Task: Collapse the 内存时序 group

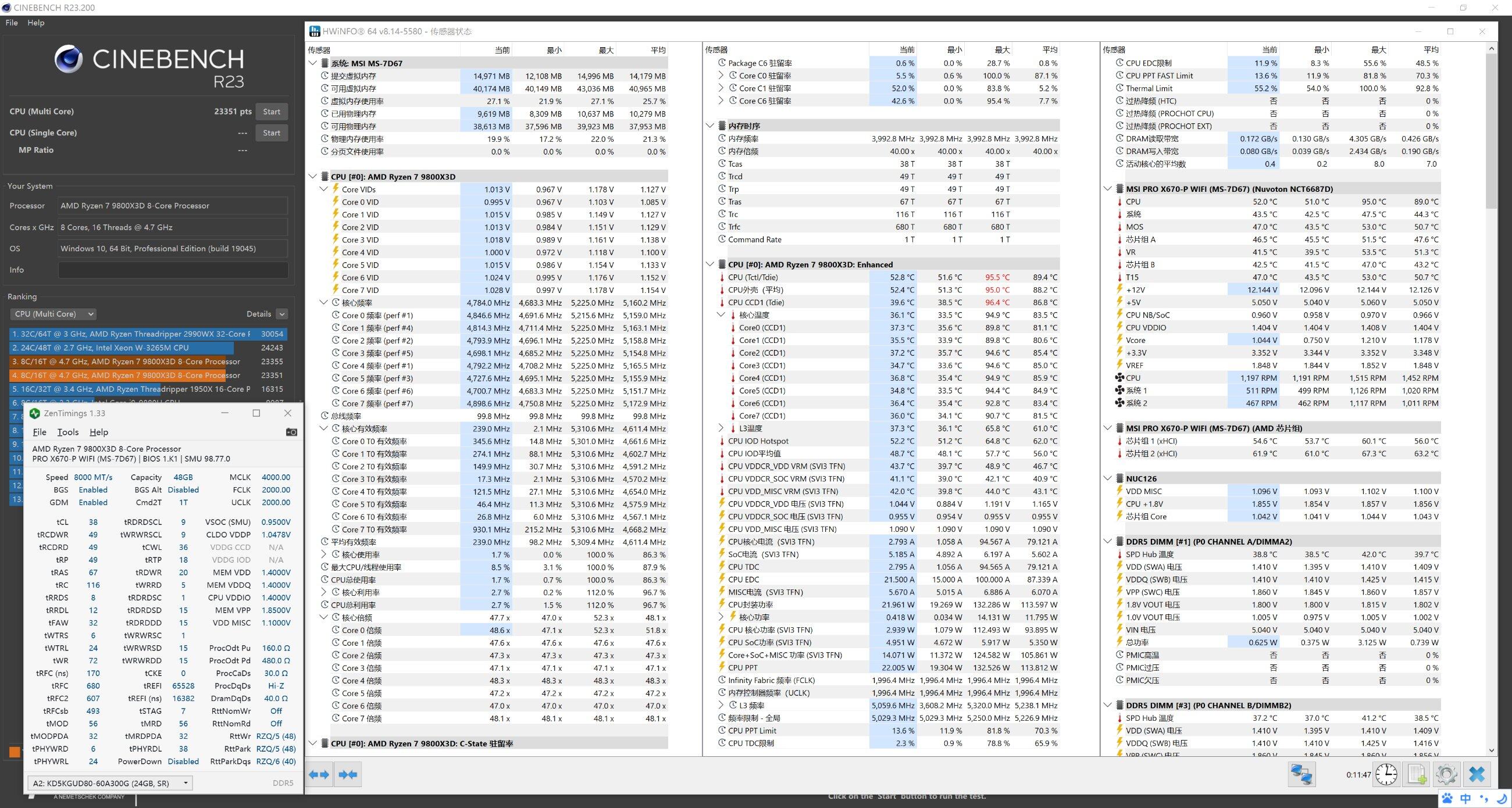Action: 710,126
